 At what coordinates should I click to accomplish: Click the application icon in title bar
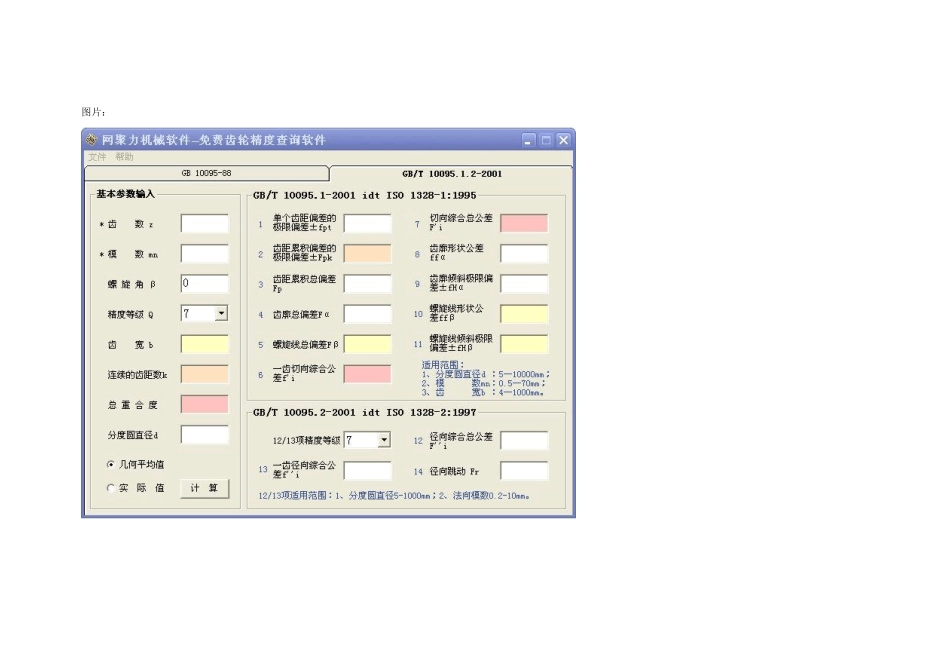point(91,140)
